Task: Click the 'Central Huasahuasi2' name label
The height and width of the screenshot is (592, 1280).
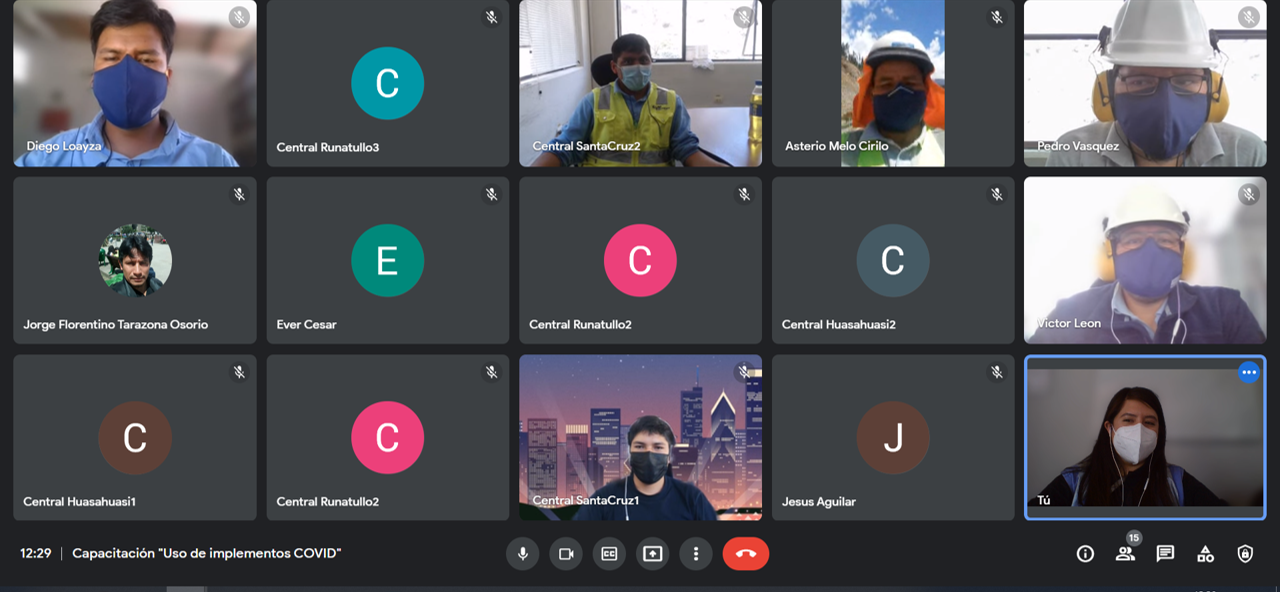Action: point(838,324)
